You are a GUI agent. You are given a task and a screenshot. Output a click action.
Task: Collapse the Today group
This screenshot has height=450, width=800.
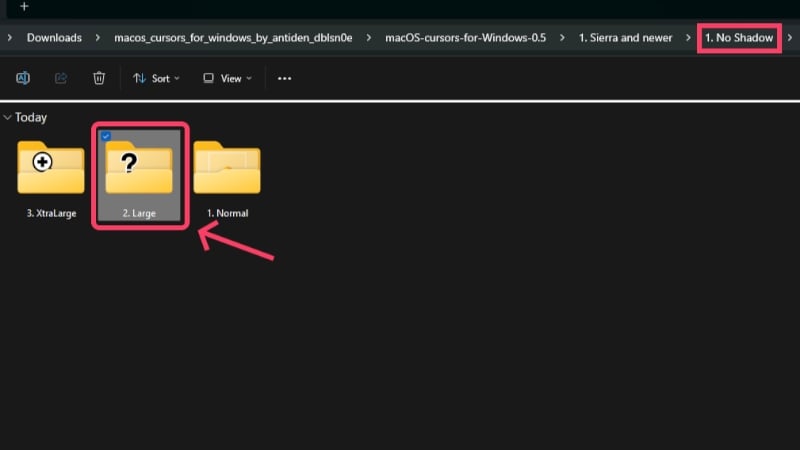(7, 117)
